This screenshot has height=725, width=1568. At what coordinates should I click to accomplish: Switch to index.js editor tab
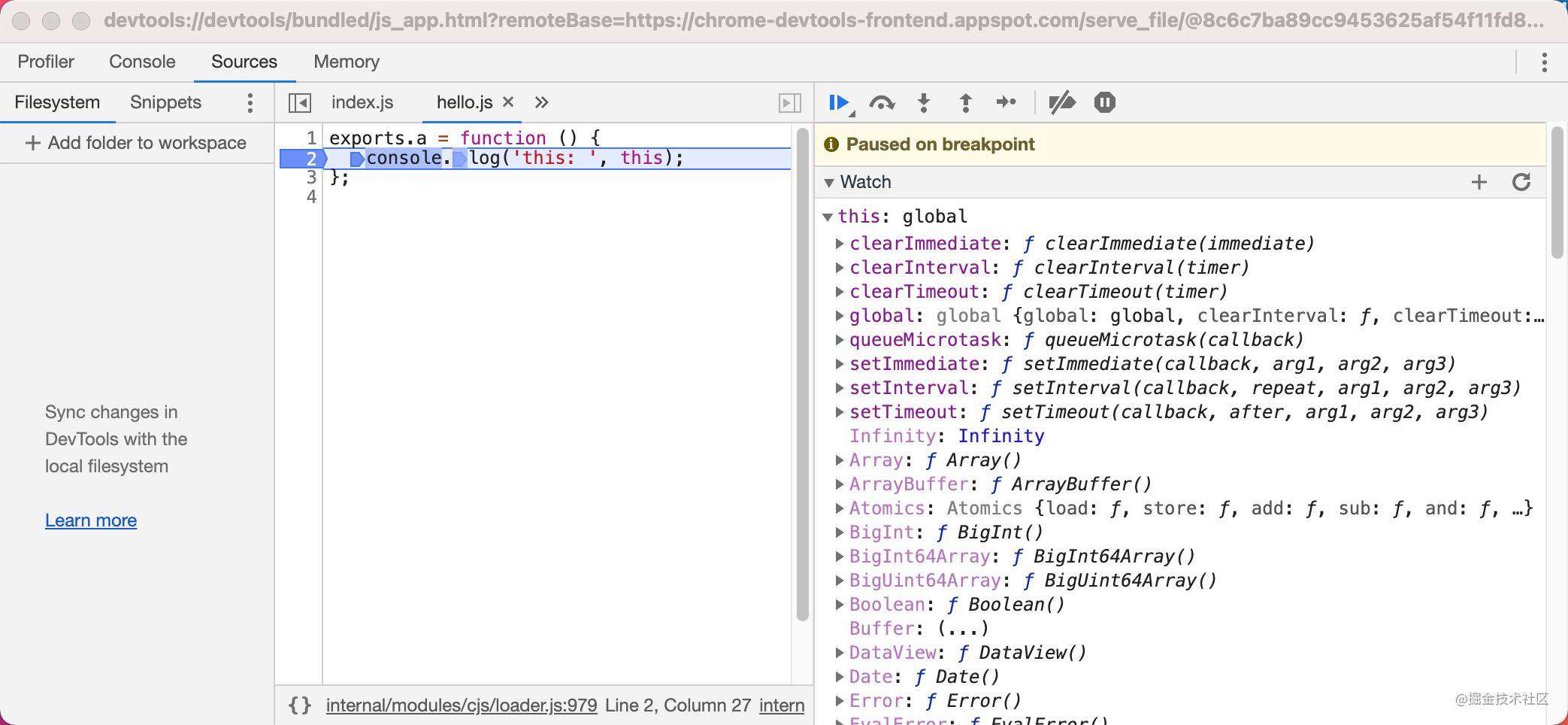pyautogui.click(x=362, y=102)
